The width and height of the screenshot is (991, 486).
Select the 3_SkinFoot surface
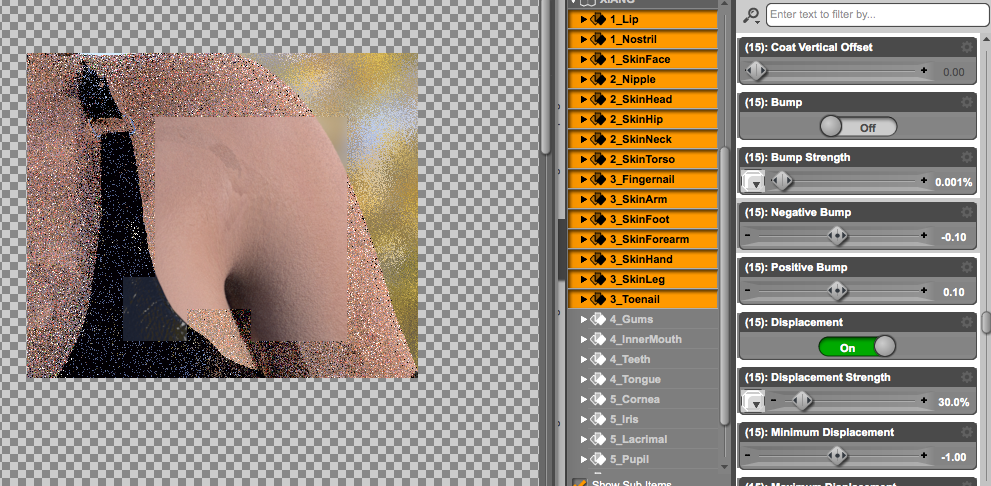pyautogui.click(x=643, y=219)
